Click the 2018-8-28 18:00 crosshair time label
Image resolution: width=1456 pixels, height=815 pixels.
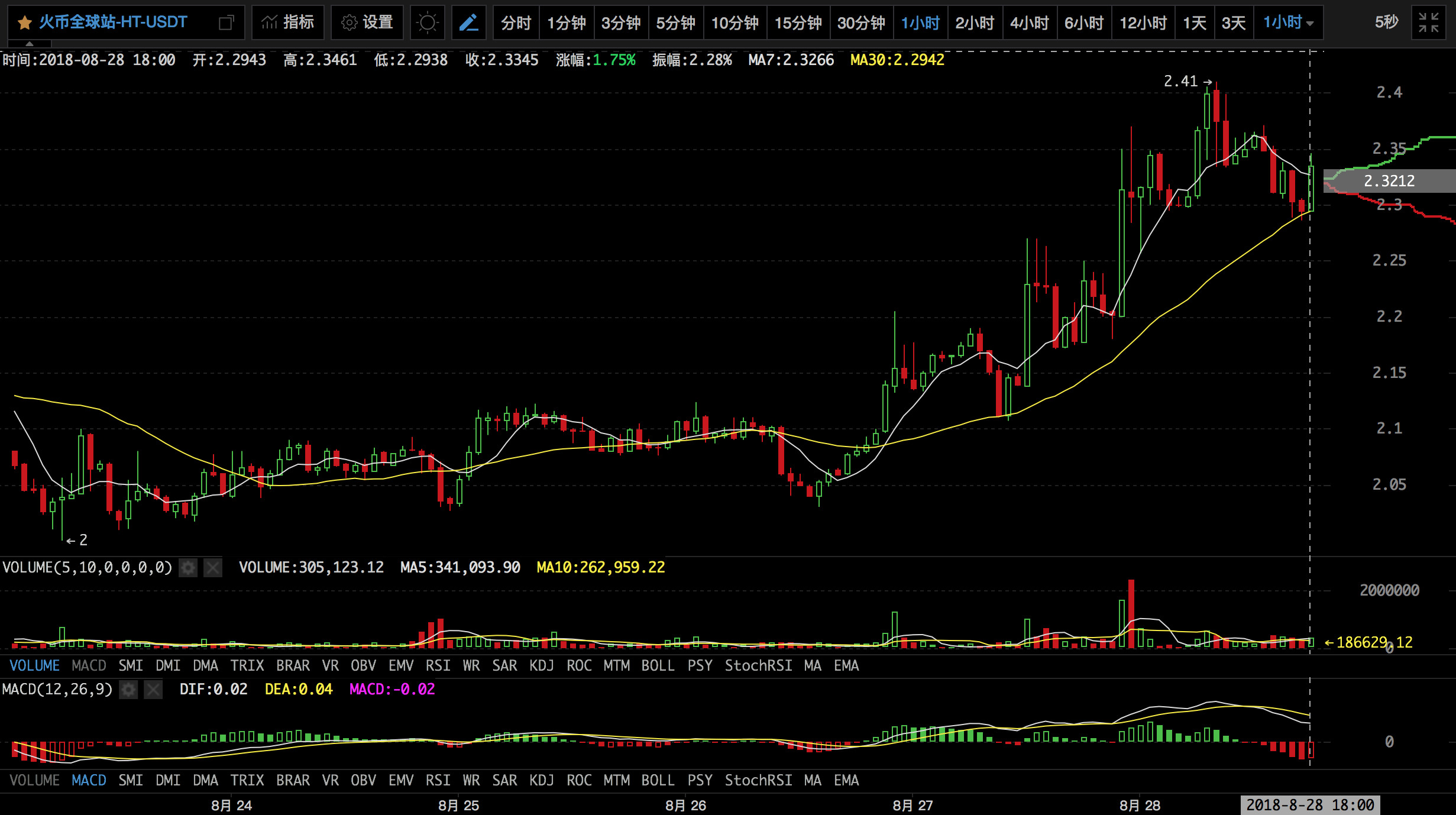tap(1310, 805)
